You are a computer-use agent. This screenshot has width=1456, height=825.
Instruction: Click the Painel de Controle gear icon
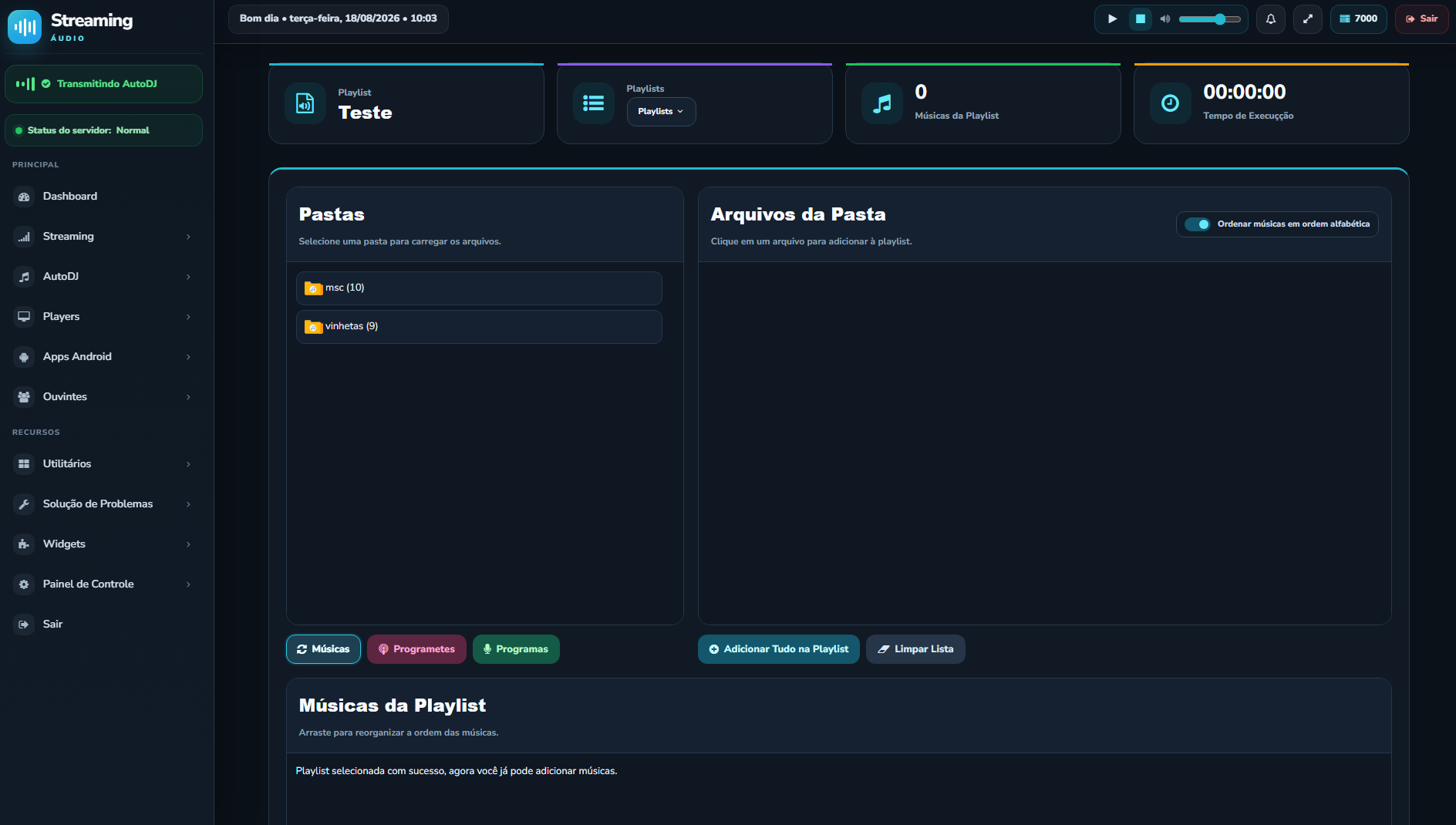click(24, 584)
